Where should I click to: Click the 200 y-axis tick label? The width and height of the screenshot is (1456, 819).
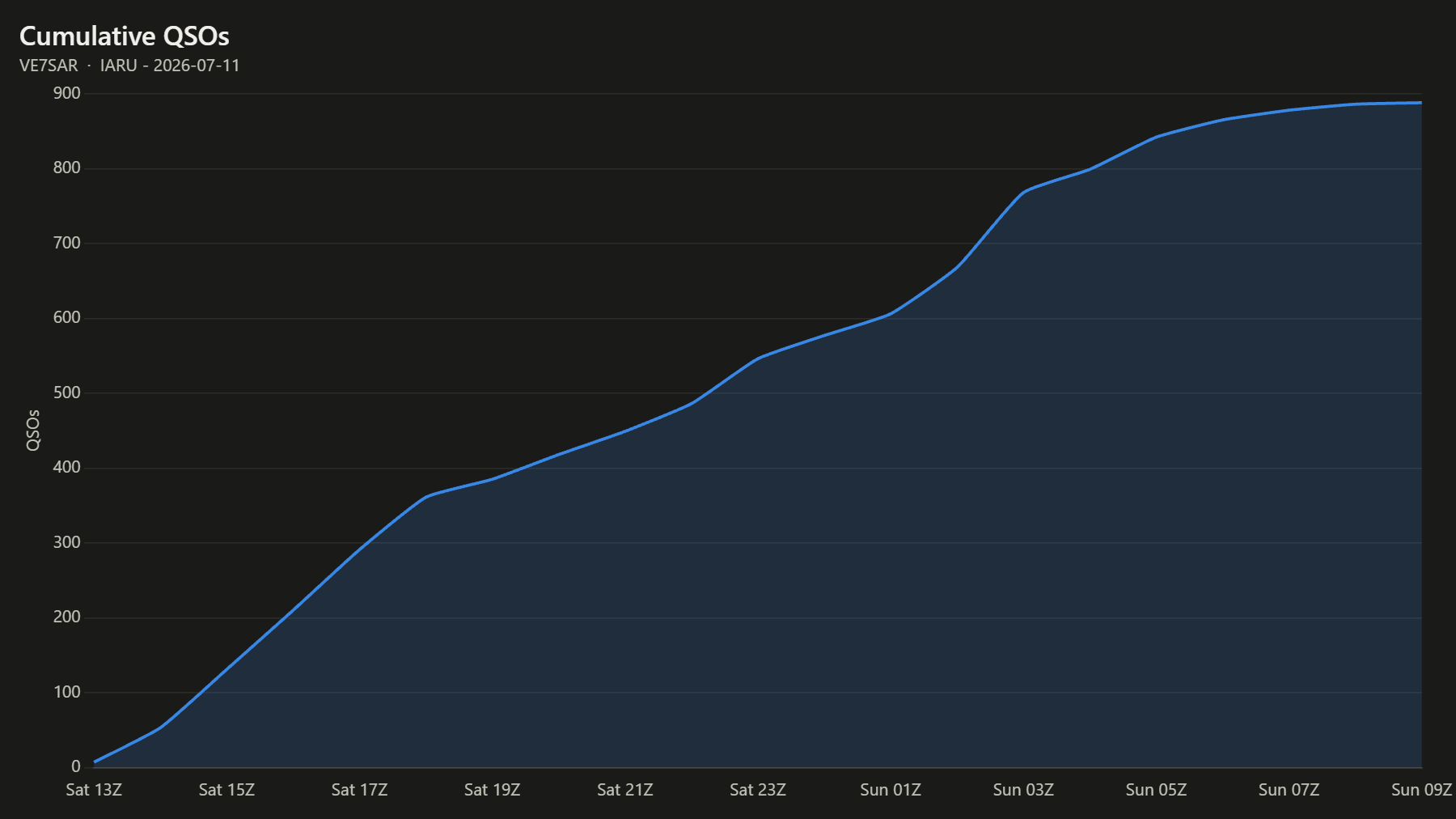tap(67, 617)
